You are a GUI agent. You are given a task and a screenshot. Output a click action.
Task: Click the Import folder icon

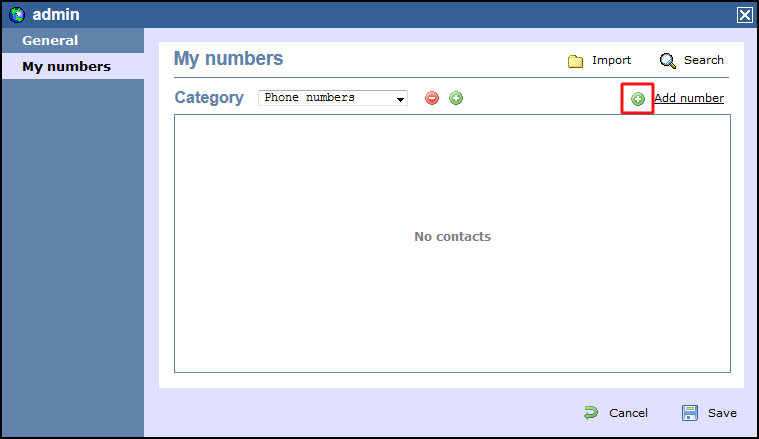(575, 61)
